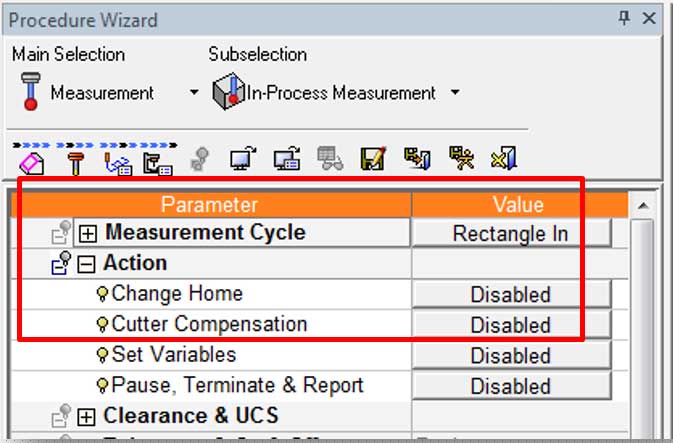Click the monitor with arrow toolbar icon

tap(241, 158)
